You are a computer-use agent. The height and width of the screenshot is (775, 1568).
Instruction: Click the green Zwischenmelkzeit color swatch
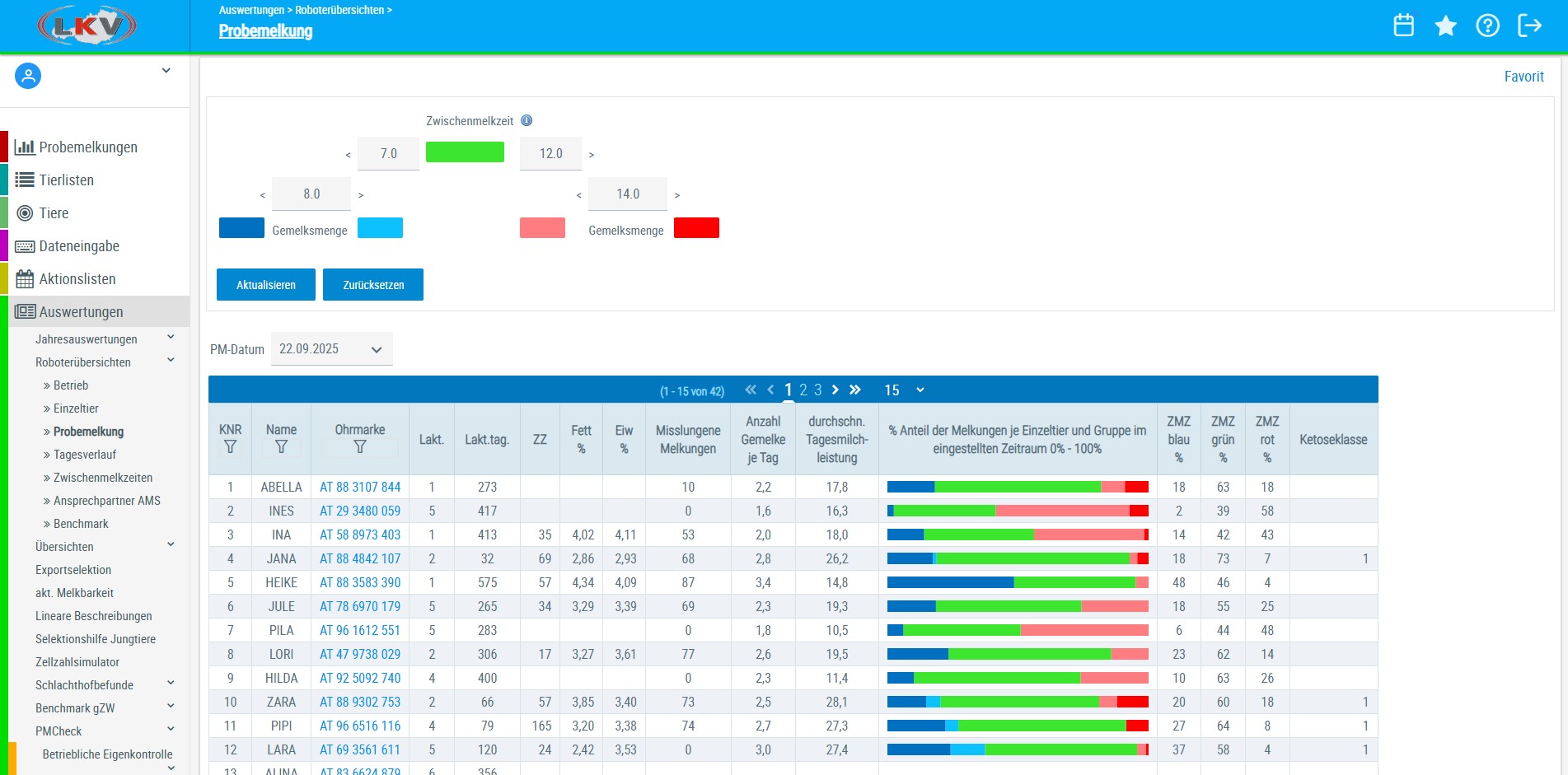(465, 152)
